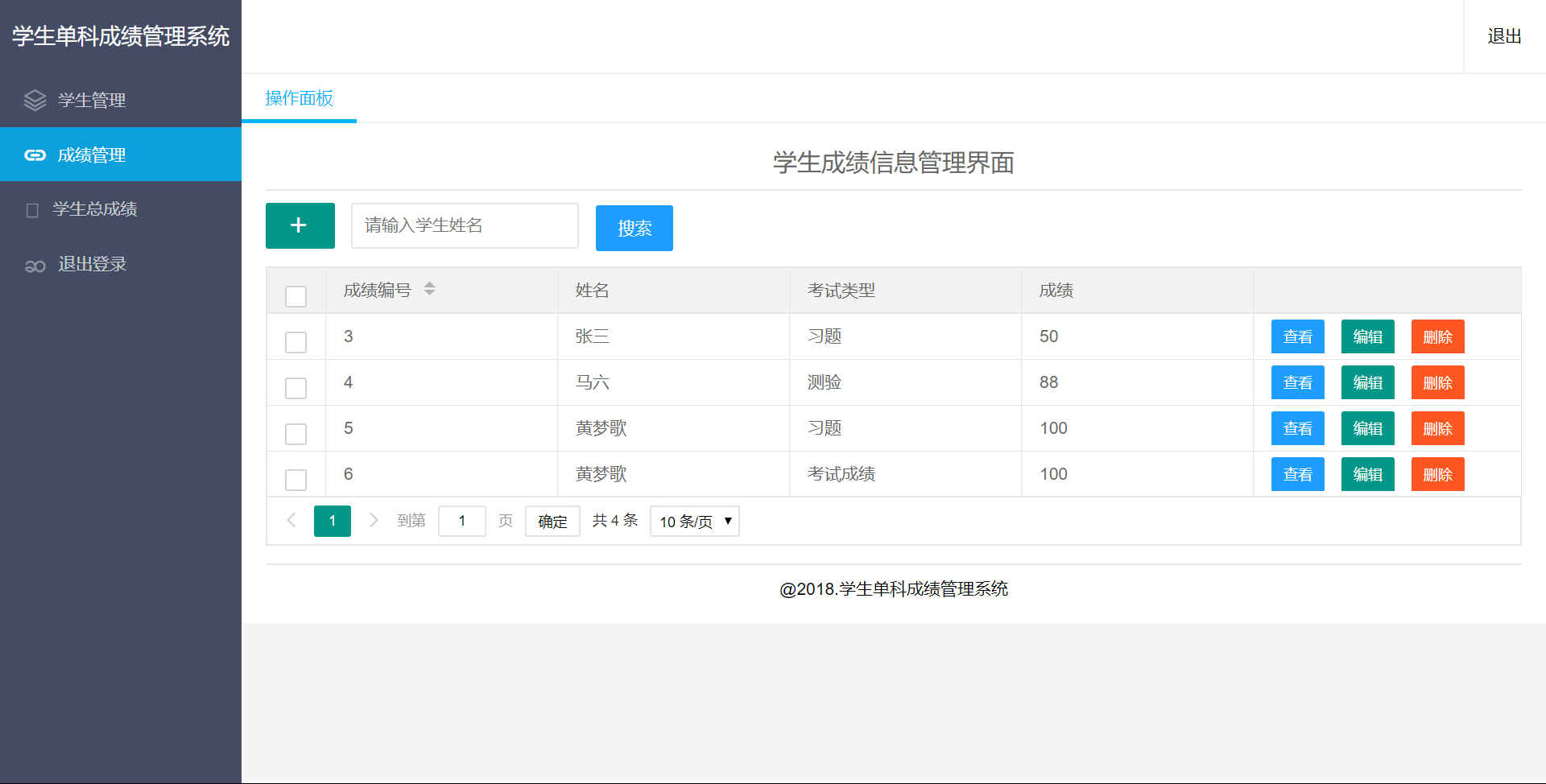Click the green plus add button
The width and height of the screenshot is (1546, 784).
pyautogui.click(x=300, y=225)
